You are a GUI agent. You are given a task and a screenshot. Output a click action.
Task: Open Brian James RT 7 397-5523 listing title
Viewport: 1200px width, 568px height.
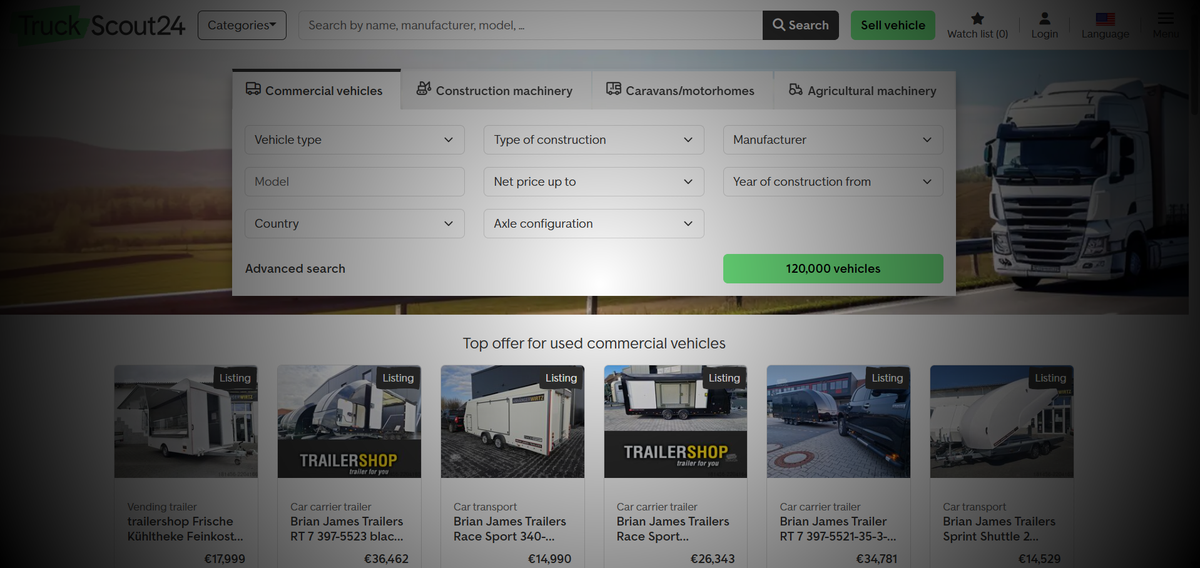[x=349, y=529]
